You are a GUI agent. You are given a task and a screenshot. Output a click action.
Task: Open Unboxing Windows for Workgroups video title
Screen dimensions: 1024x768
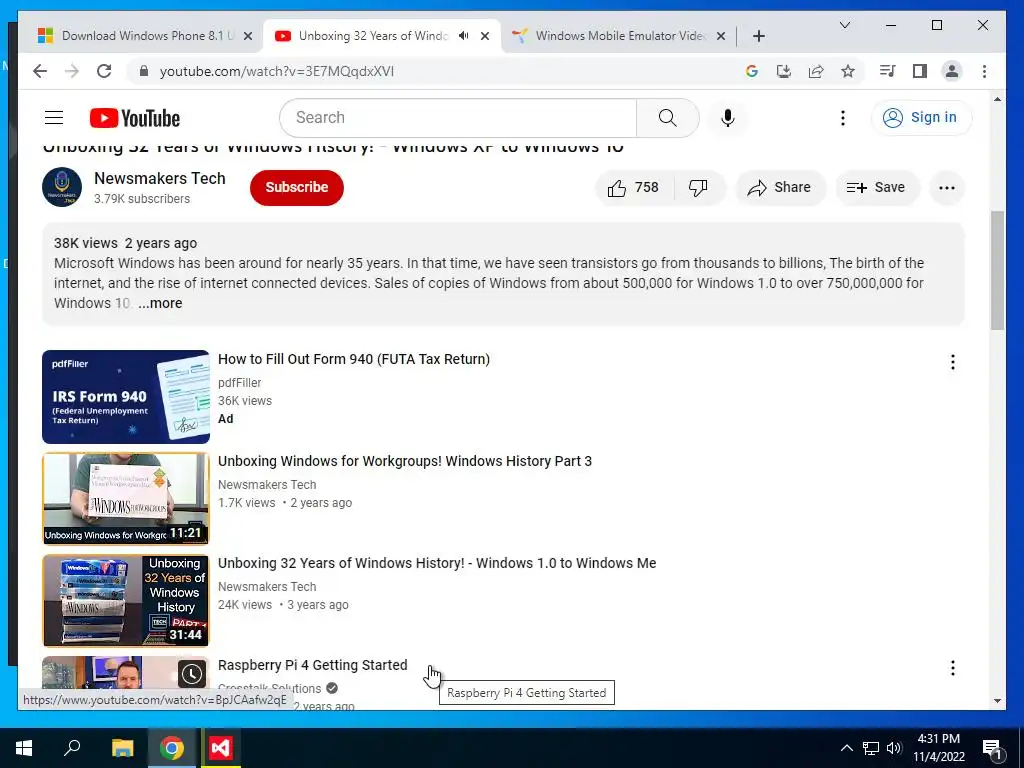tap(405, 461)
